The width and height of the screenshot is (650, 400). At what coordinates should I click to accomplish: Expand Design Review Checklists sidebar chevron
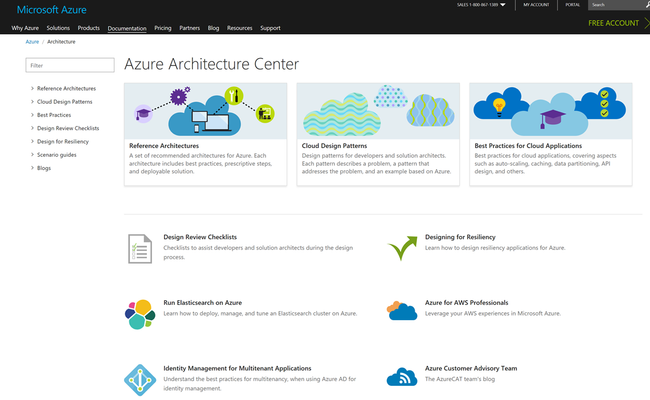[x=32, y=128]
